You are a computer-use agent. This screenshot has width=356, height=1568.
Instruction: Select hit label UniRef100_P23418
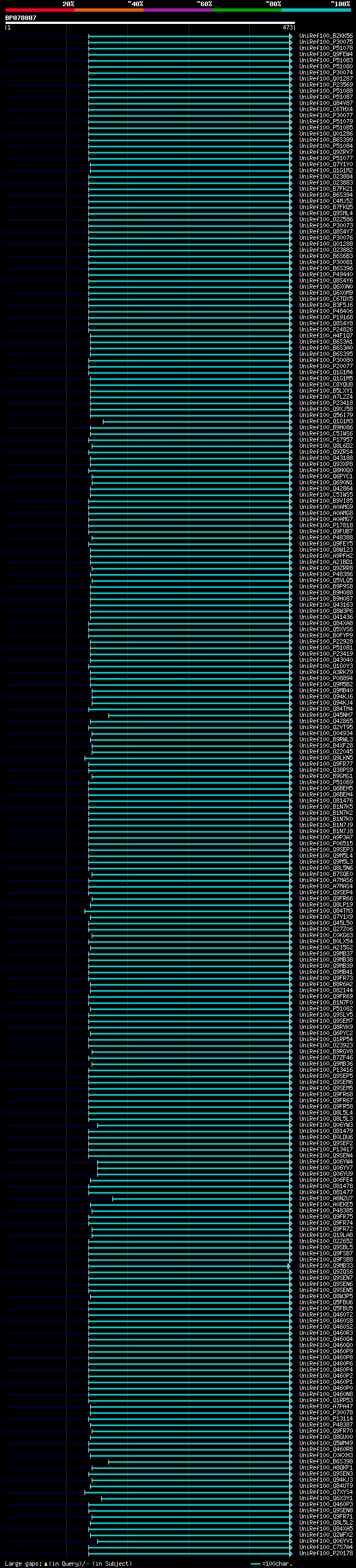(325, 403)
